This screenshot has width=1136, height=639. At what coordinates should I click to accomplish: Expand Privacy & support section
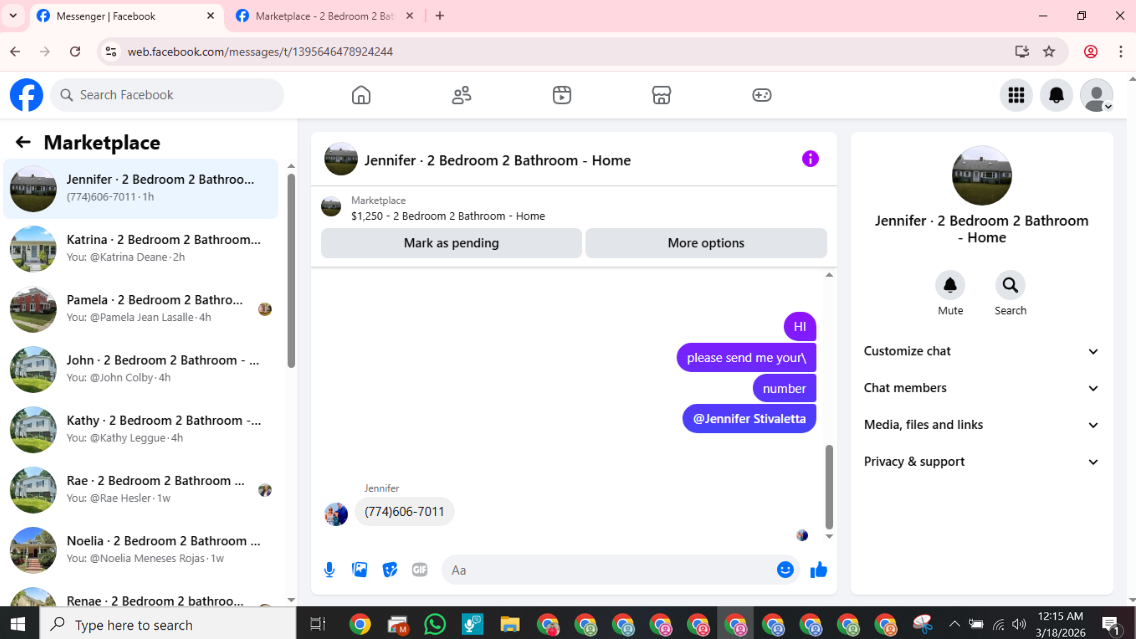[981, 462]
